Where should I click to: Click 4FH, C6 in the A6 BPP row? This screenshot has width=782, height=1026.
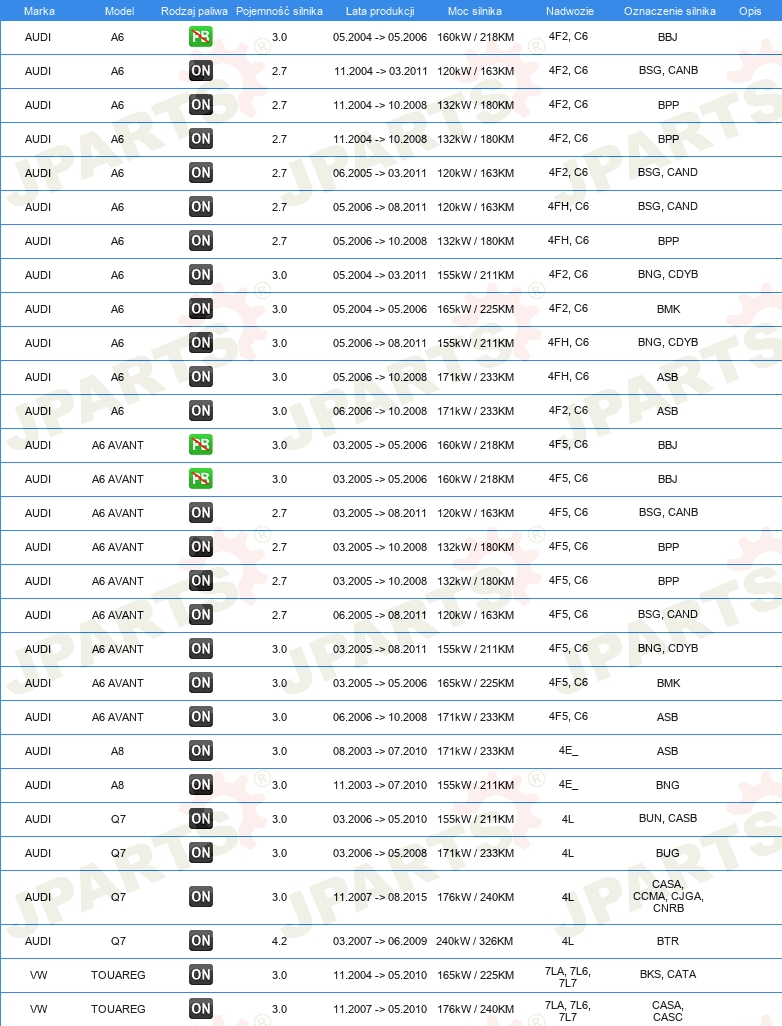tap(568, 240)
